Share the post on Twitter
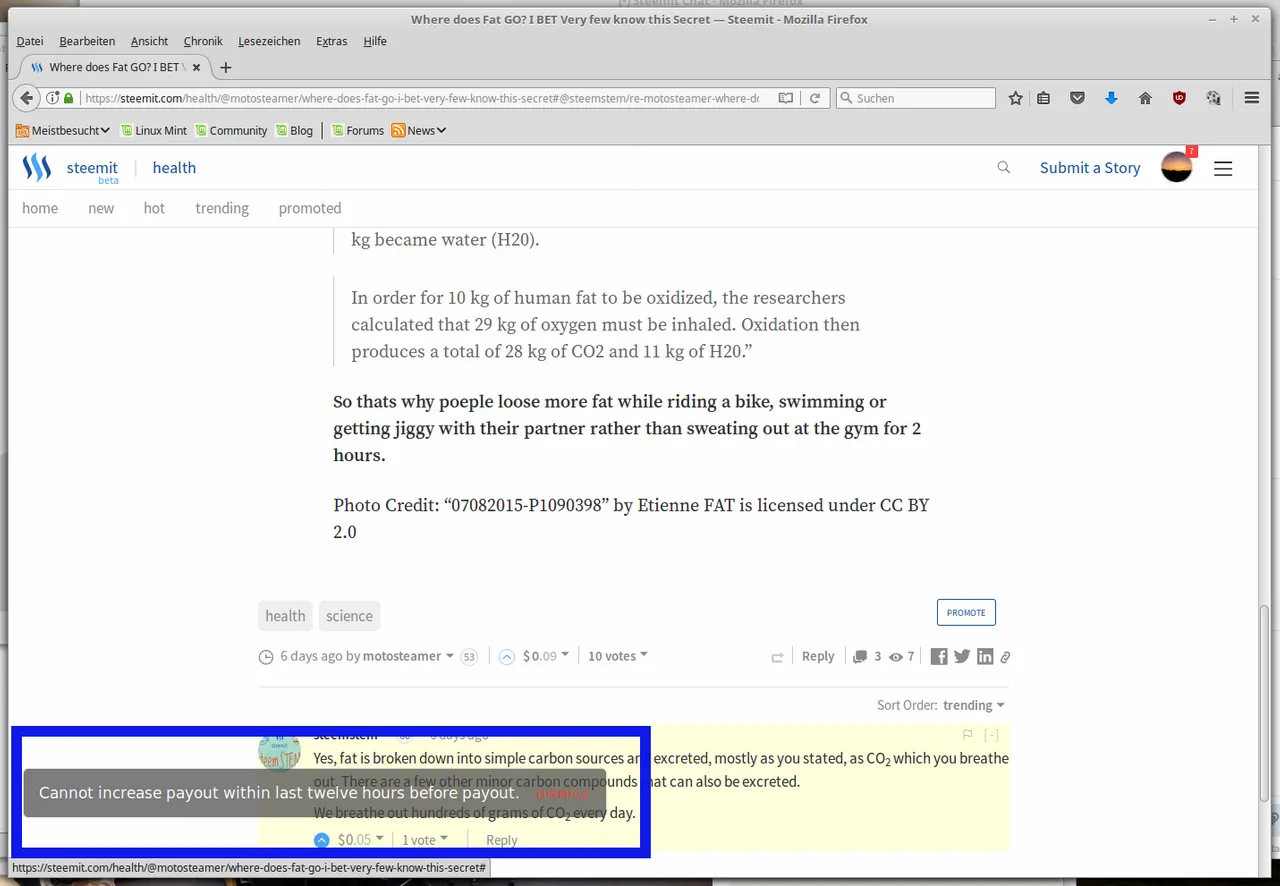Image resolution: width=1280 pixels, height=886 pixels. click(x=962, y=657)
